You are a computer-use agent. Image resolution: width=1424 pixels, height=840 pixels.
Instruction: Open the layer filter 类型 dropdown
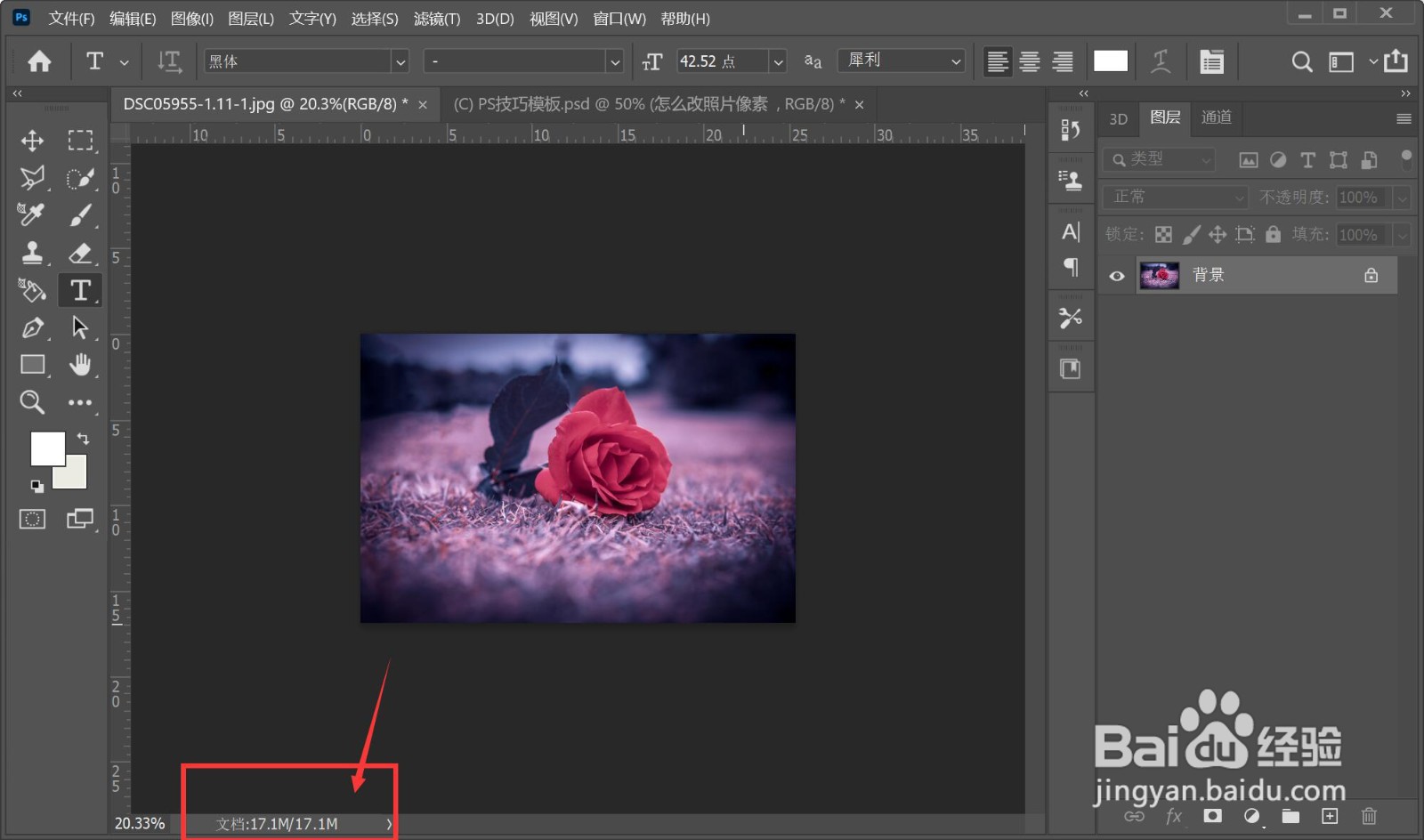(1159, 160)
